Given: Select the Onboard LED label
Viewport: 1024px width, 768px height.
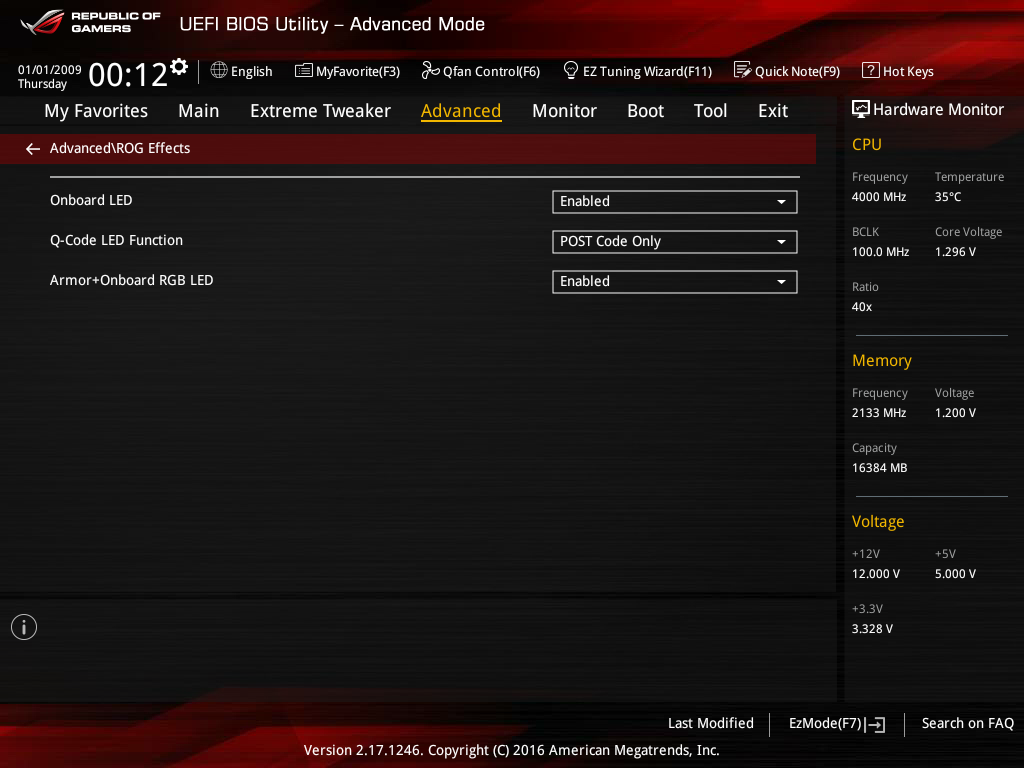Looking at the screenshot, I should point(91,200).
